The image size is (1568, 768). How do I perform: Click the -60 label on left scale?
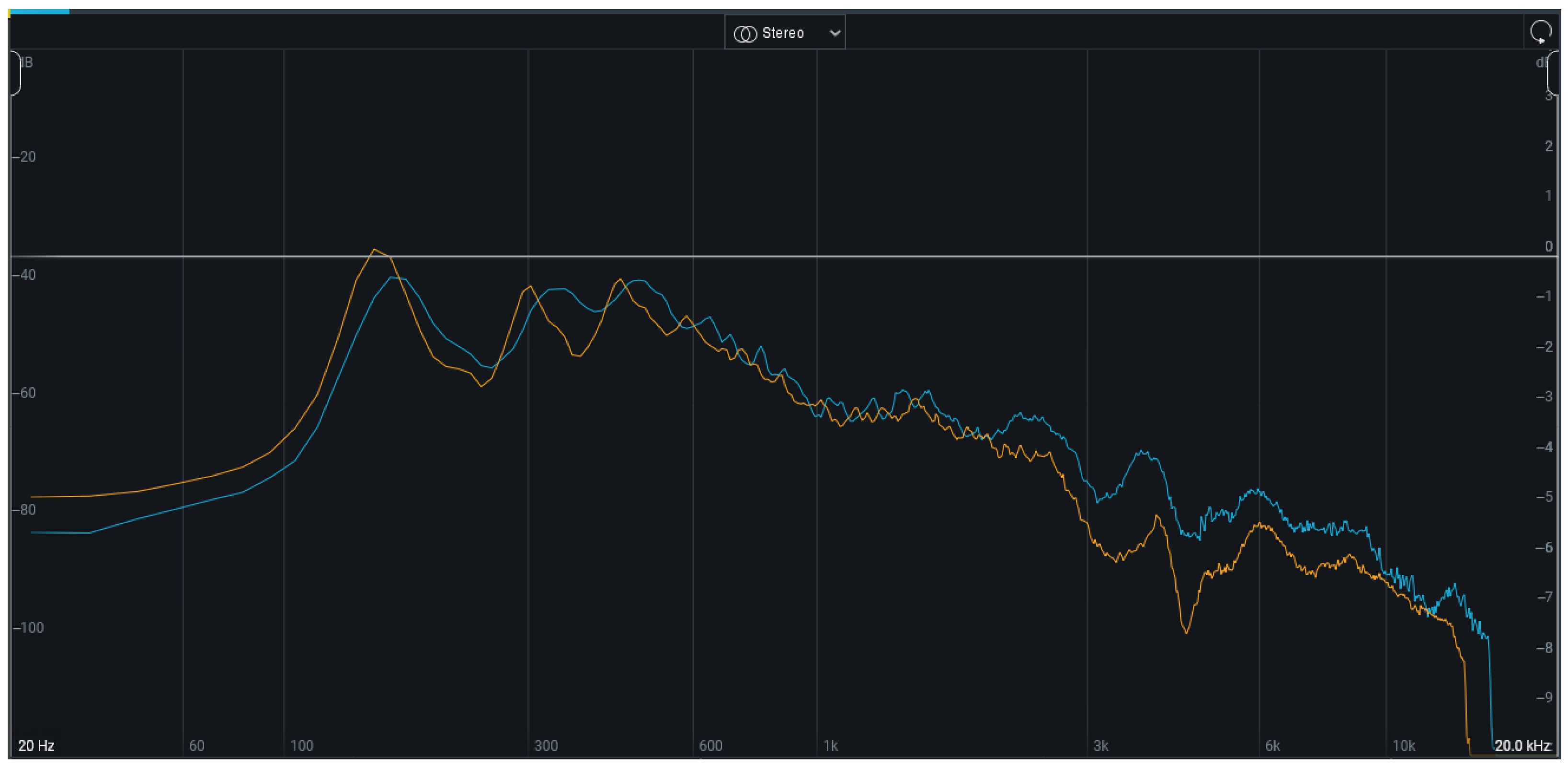[25, 392]
